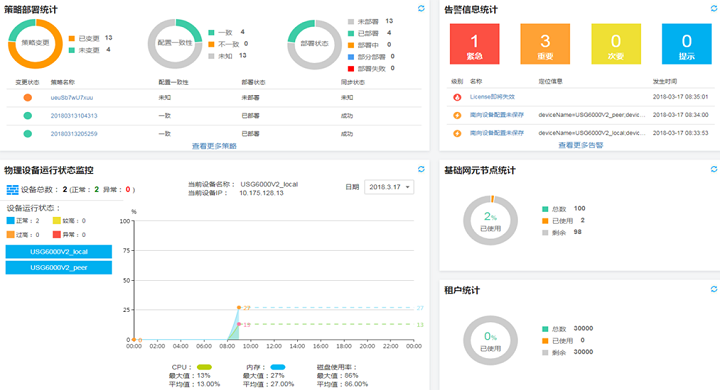Screen dimensions: 720x390
Task: Select the USG6000V2_local device button
Action: [59, 252]
